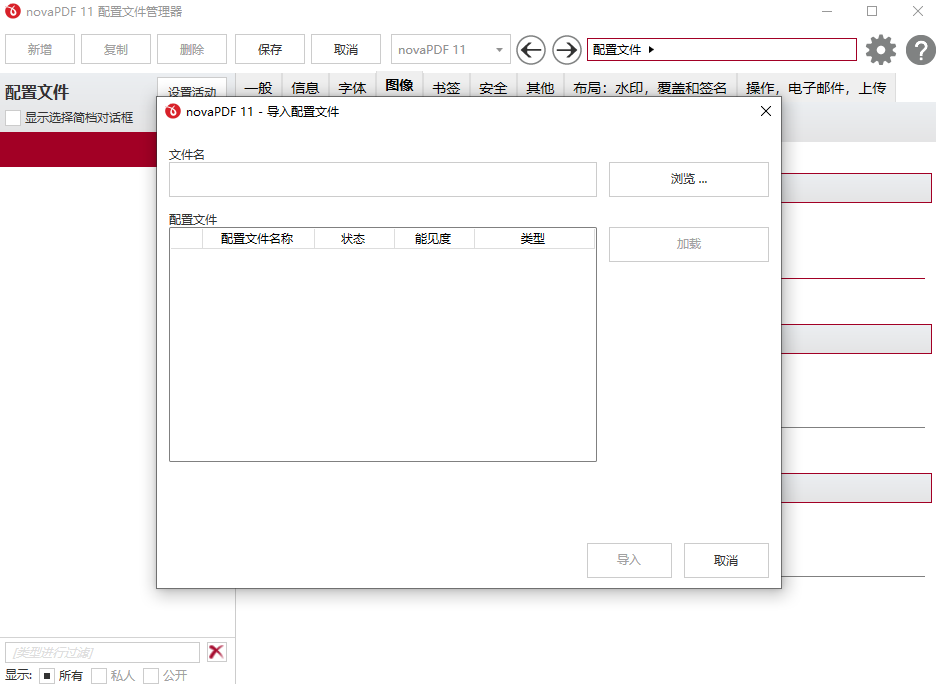Click inside the 文件名 input field
The height and width of the screenshot is (684, 936).
pyautogui.click(x=382, y=179)
